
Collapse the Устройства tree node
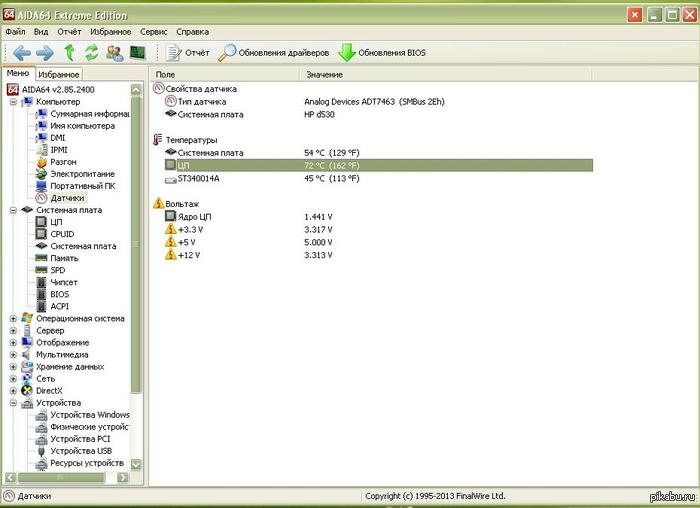click(x=13, y=403)
